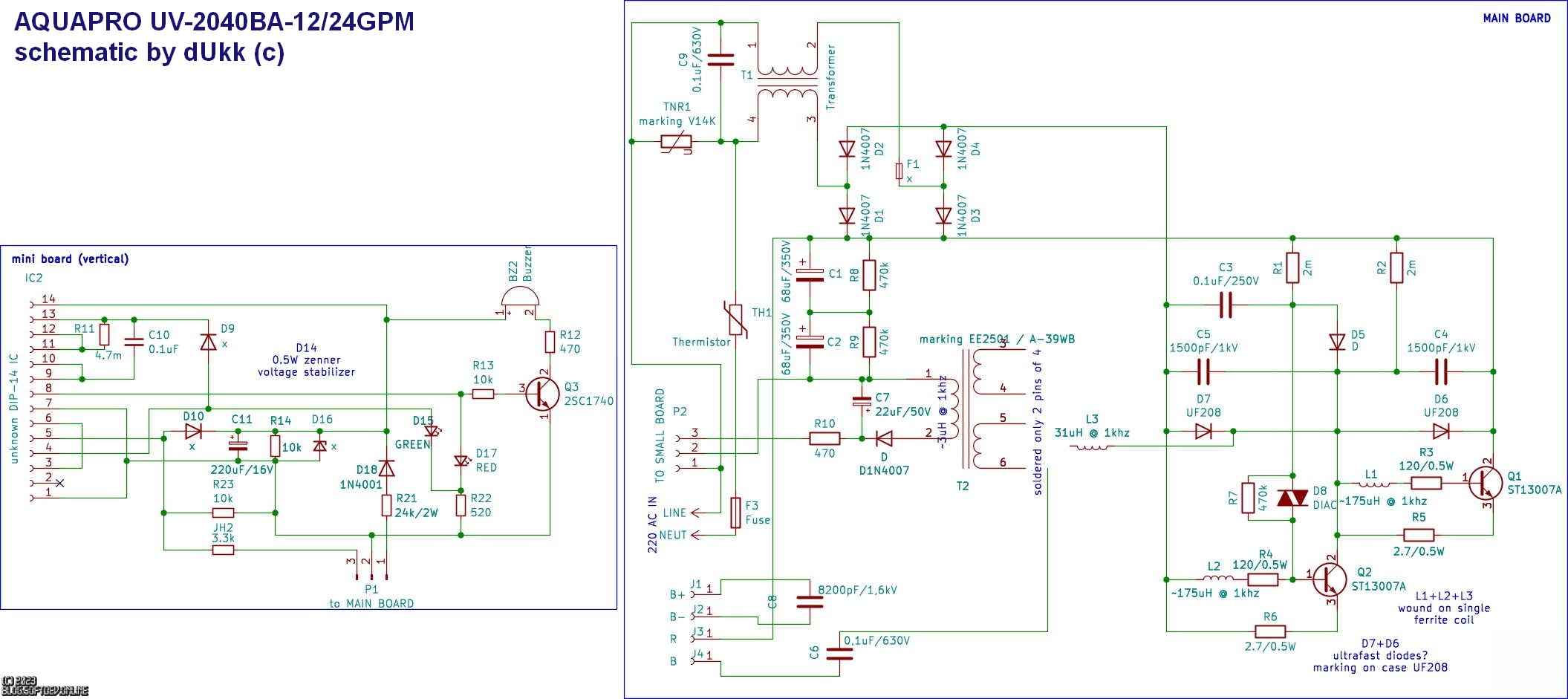Click the 'marking EE2501 / A-39WB' text
The width and height of the screenshot is (1568, 699).
coord(997,339)
